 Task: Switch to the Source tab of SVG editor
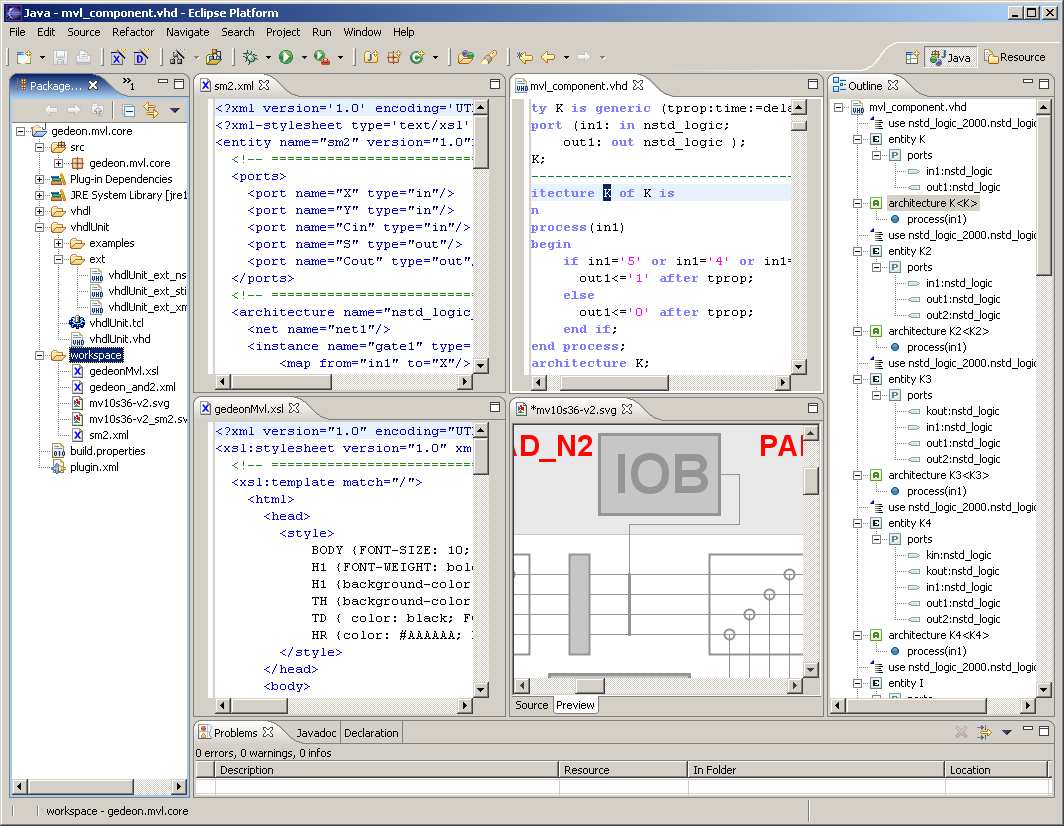tap(531, 705)
